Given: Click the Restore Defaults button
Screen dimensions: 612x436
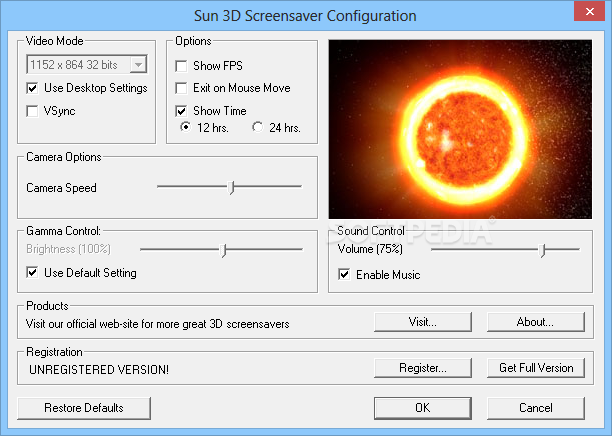Looking at the screenshot, I should tap(84, 408).
